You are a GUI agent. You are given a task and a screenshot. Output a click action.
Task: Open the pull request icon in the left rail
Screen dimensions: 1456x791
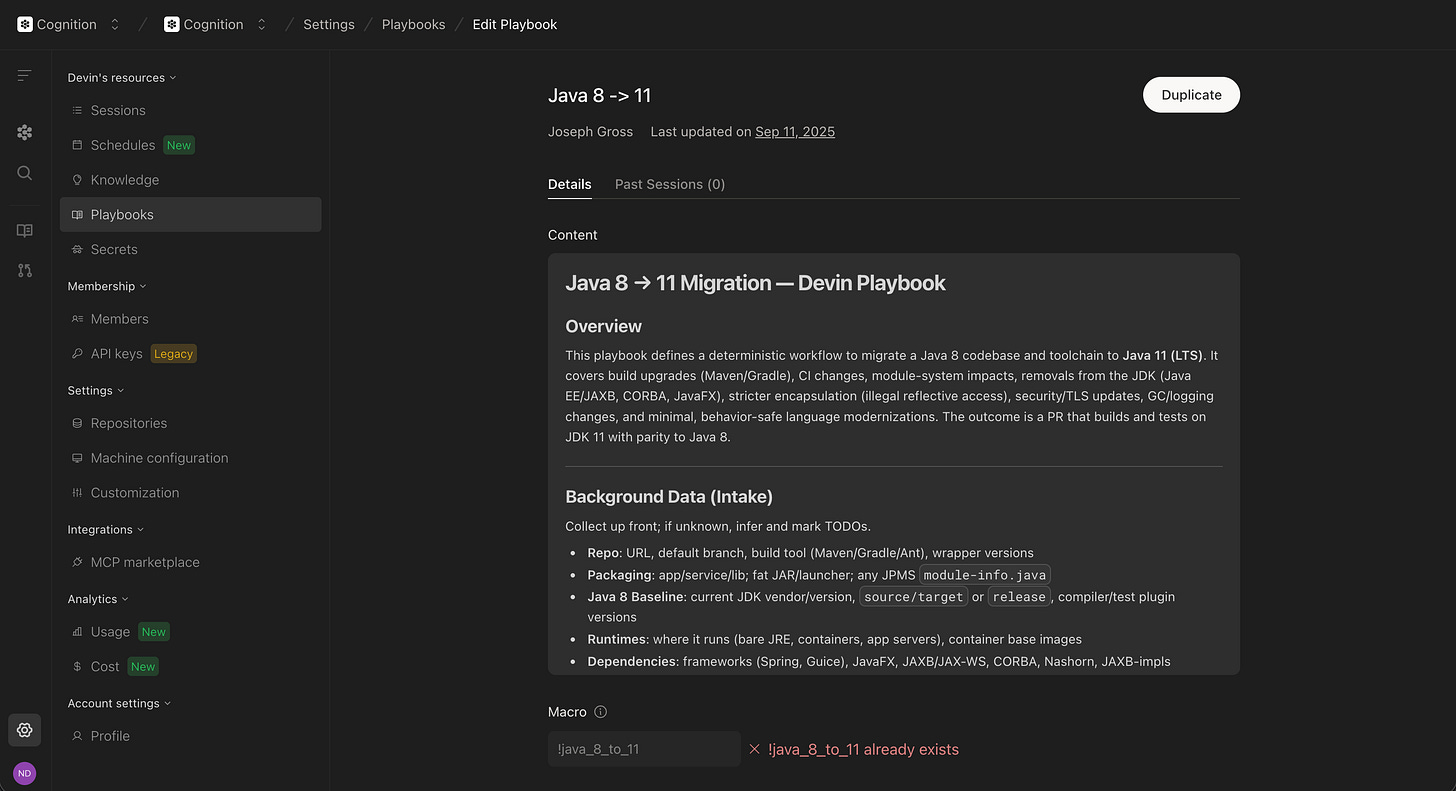(25, 271)
